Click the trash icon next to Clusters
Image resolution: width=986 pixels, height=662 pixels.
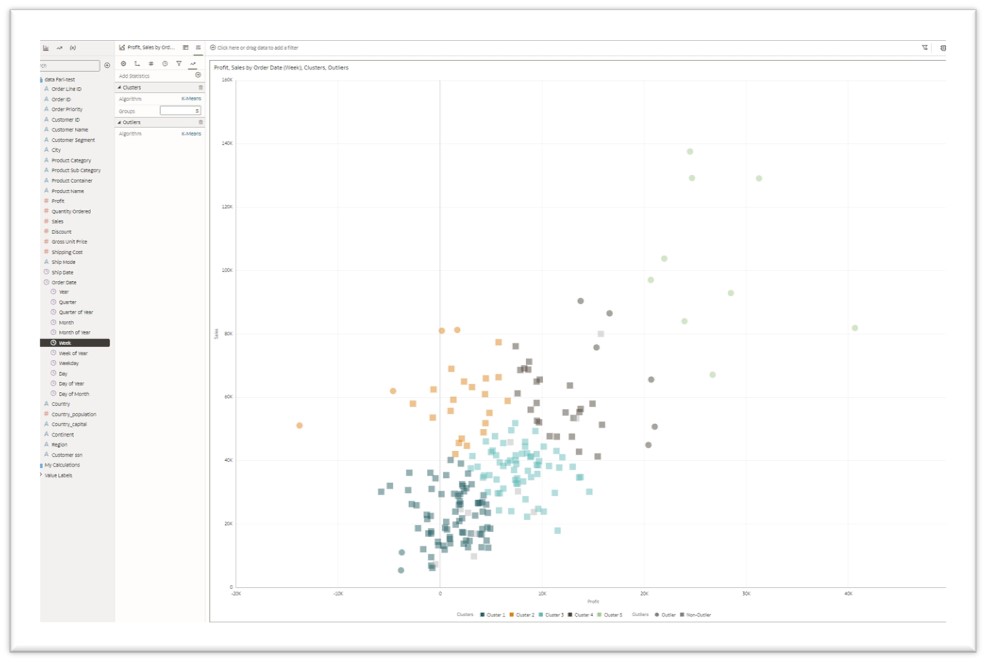pos(199,87)
